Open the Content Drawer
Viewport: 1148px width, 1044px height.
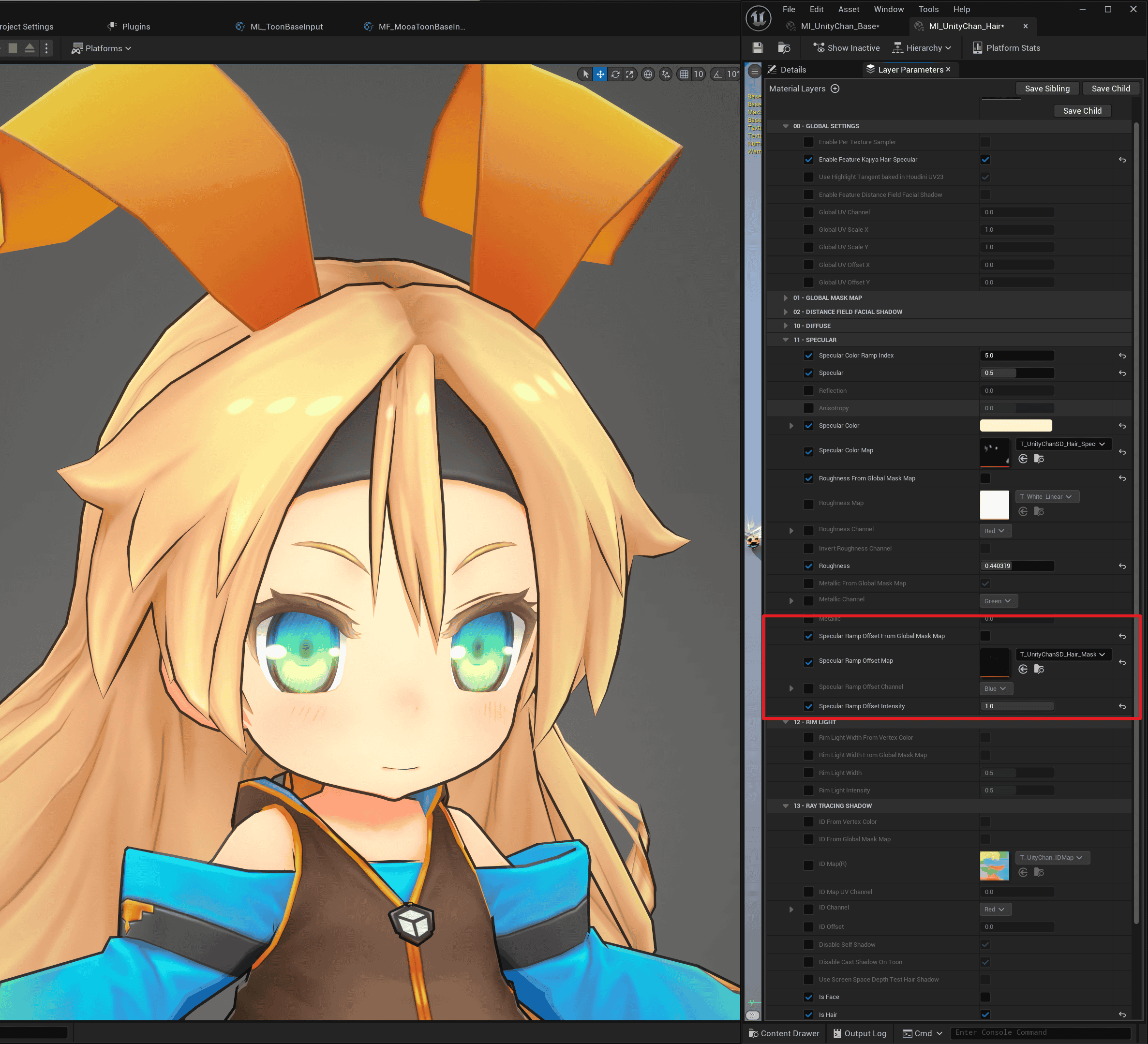pyautogui.click(x=784, y=1033)
